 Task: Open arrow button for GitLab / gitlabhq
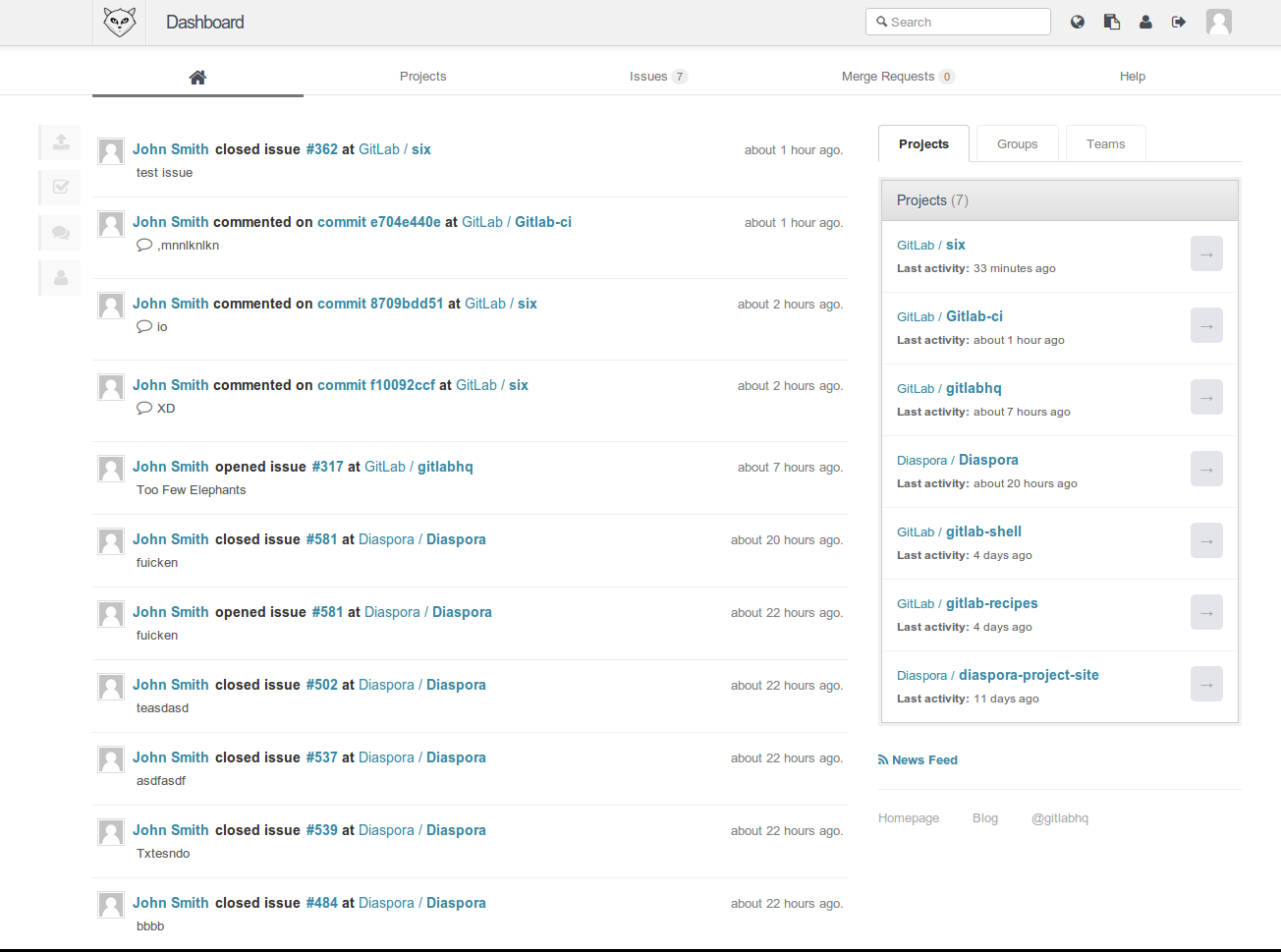(1206, 398)
